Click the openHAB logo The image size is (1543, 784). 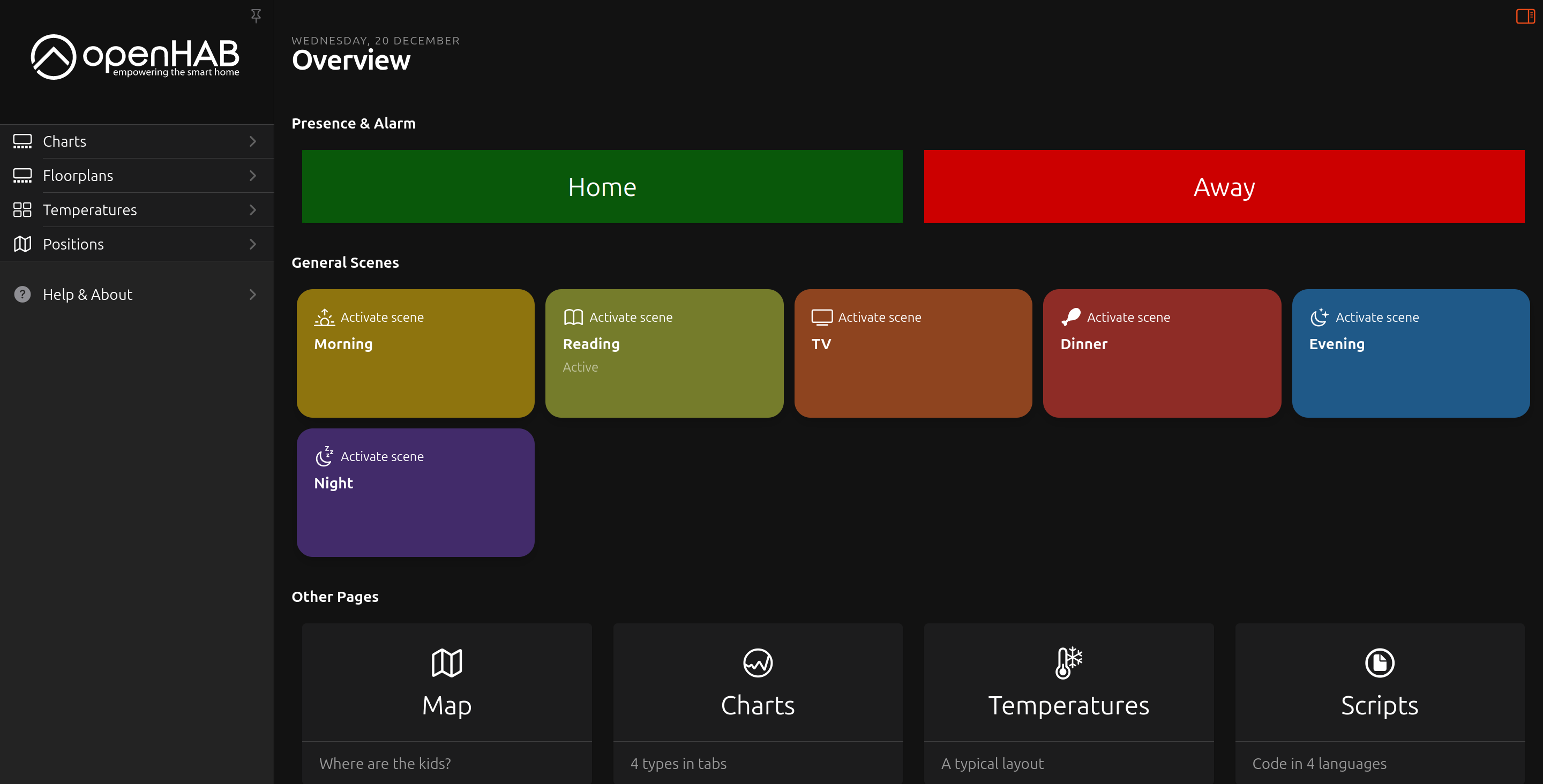136,57
